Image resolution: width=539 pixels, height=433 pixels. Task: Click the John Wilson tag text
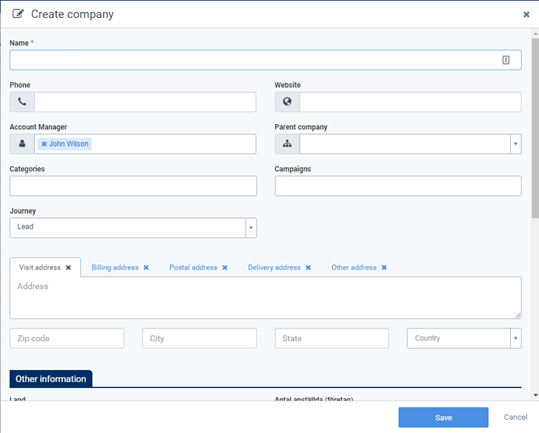coord(68,144)
